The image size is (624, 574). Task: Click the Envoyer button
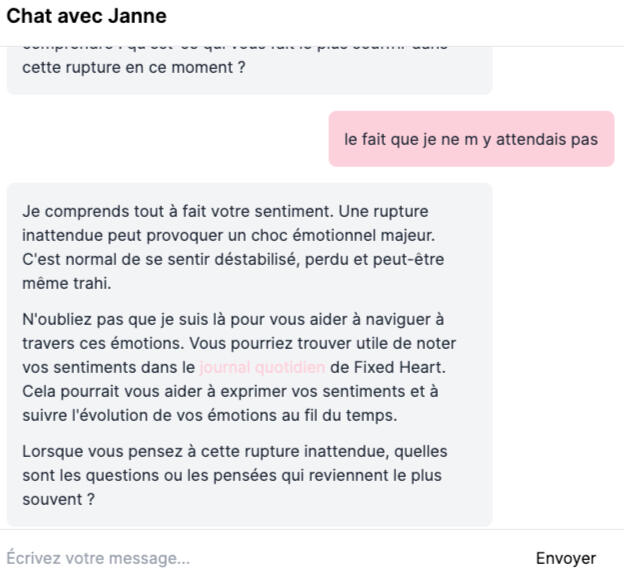pyautogui.click(x=565, y=558)
